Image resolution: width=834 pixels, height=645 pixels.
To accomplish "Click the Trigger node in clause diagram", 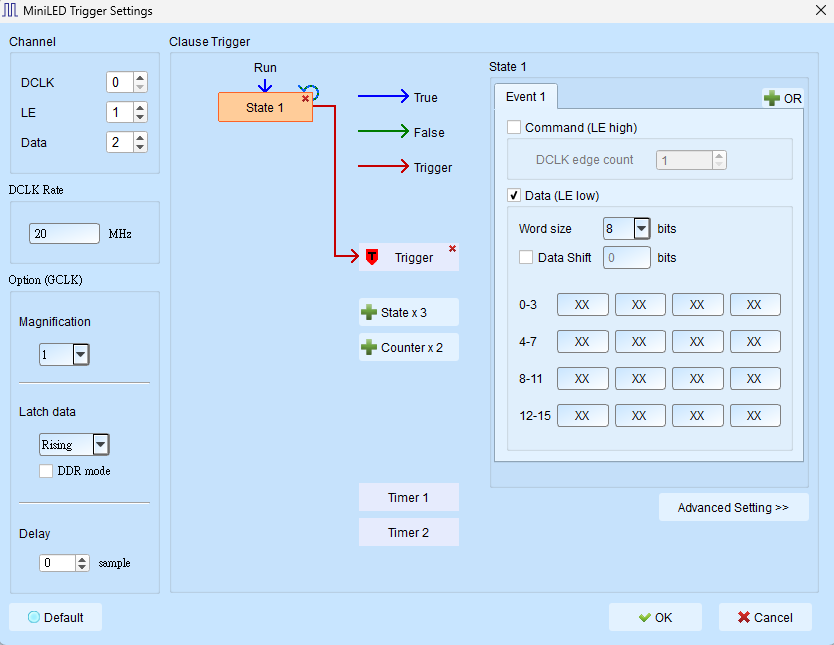I will 408,257.
